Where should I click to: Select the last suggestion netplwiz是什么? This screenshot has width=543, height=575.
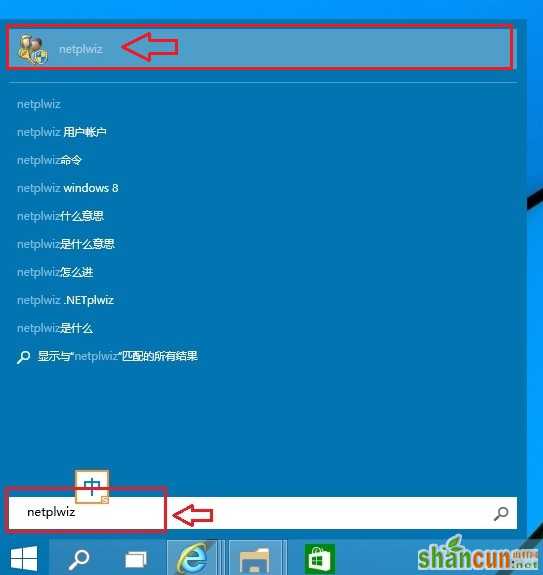(55, 328)
